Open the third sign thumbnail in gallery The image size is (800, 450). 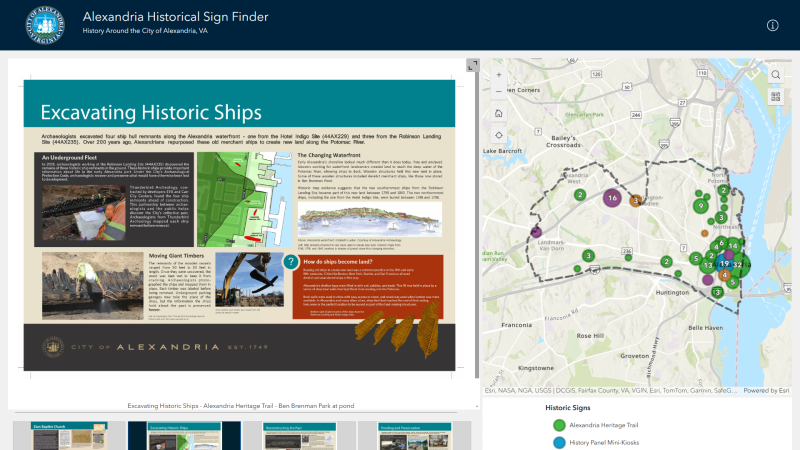tap(299, 436)
